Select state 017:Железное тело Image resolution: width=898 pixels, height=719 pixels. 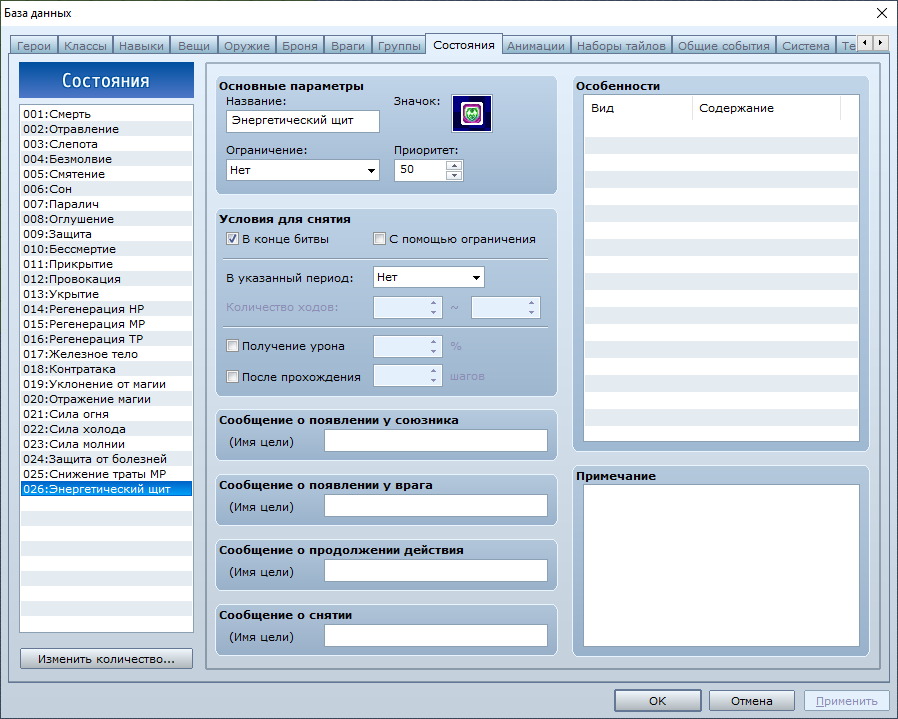click(x=107, y=354)
